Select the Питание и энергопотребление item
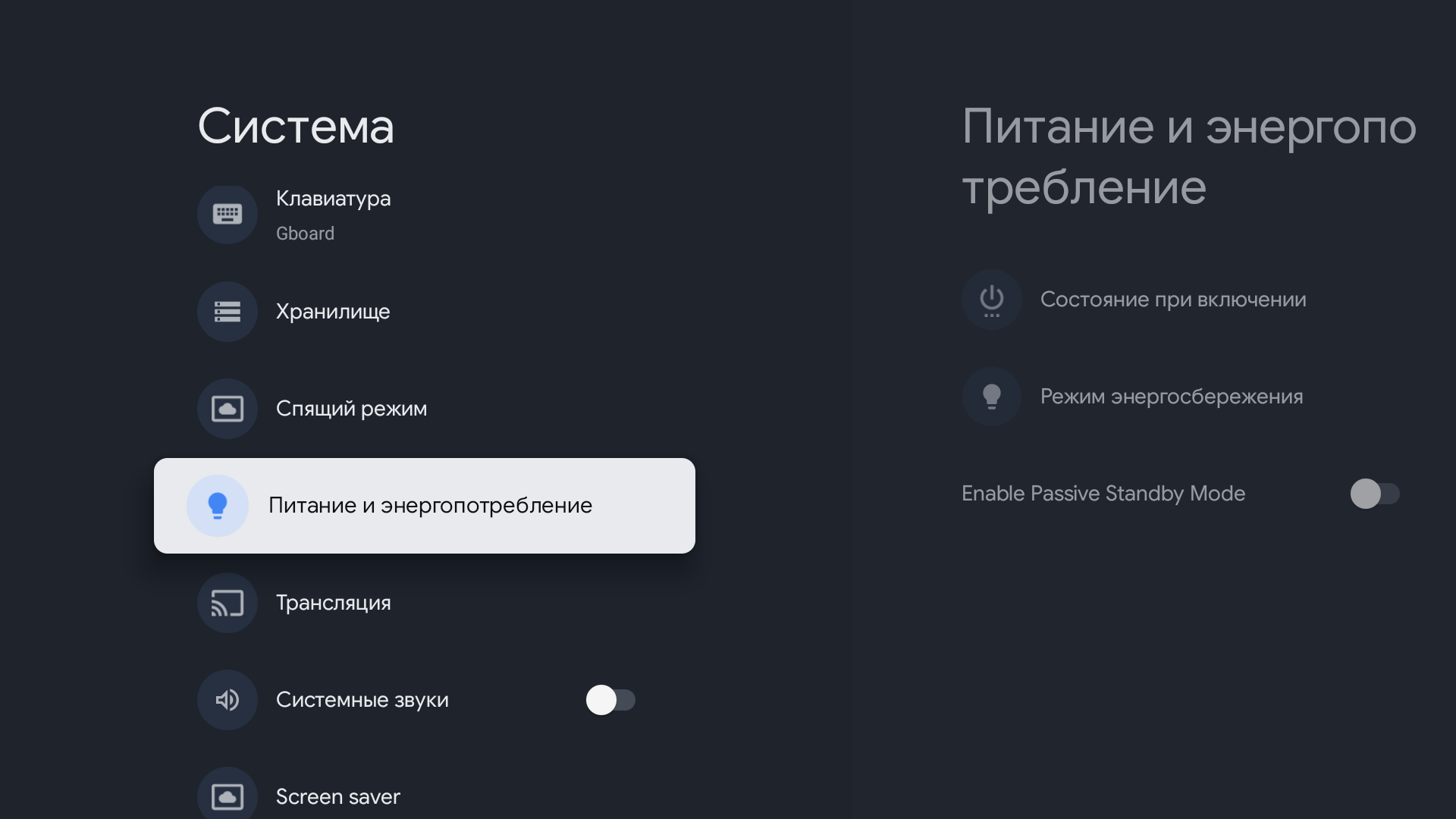 [430, 506]
